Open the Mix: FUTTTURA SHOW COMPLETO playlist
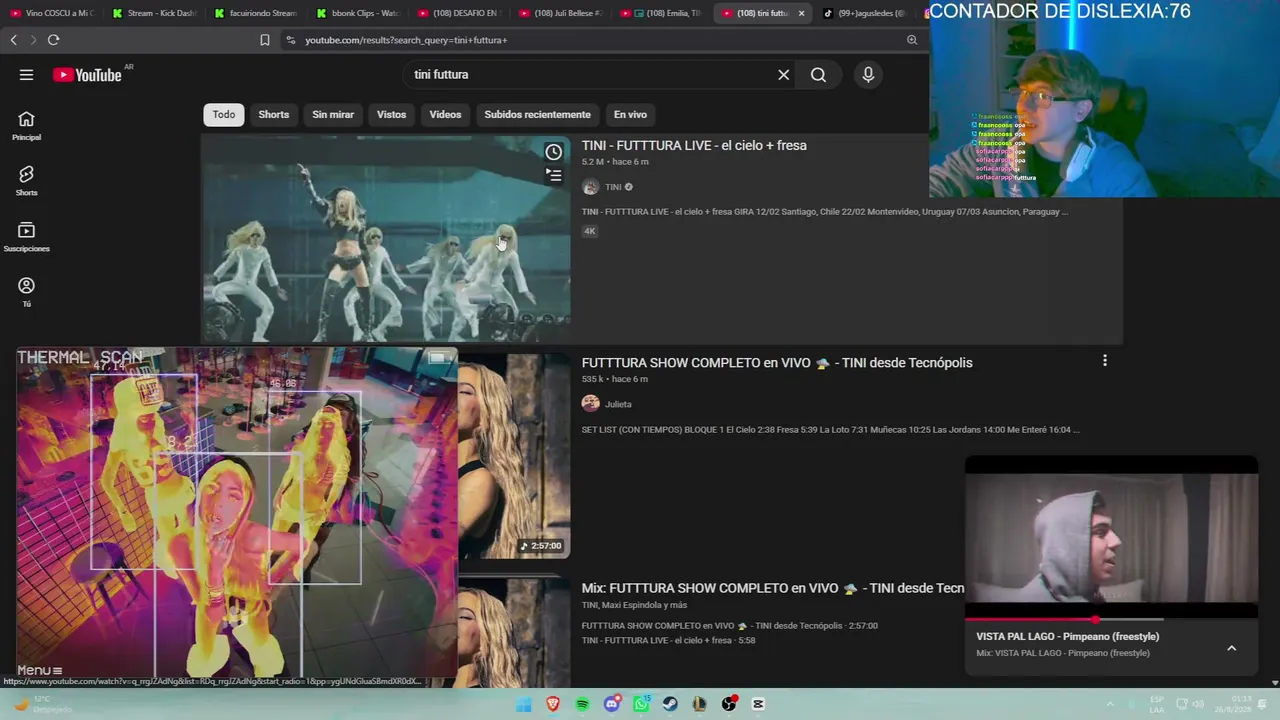This screenshot has width=1280, height=720. 773,589
